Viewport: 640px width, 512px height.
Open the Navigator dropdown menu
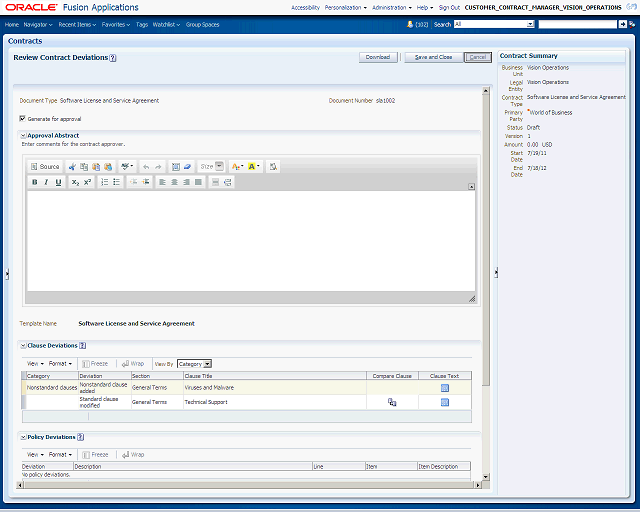(38, 24)
